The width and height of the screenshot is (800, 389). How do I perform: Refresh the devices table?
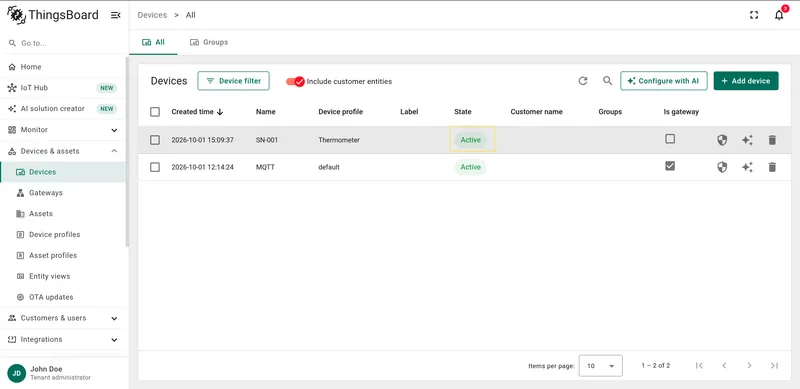point(583,81)
